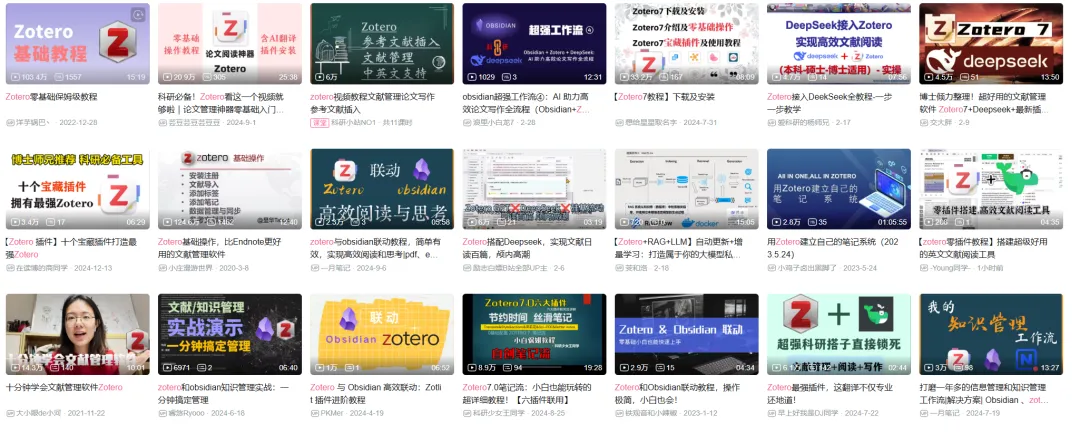Screen dimensions: 1080x433
Task: Open the Zotero 7 deepseek red thumbnail
Action: tap(991, 43)
